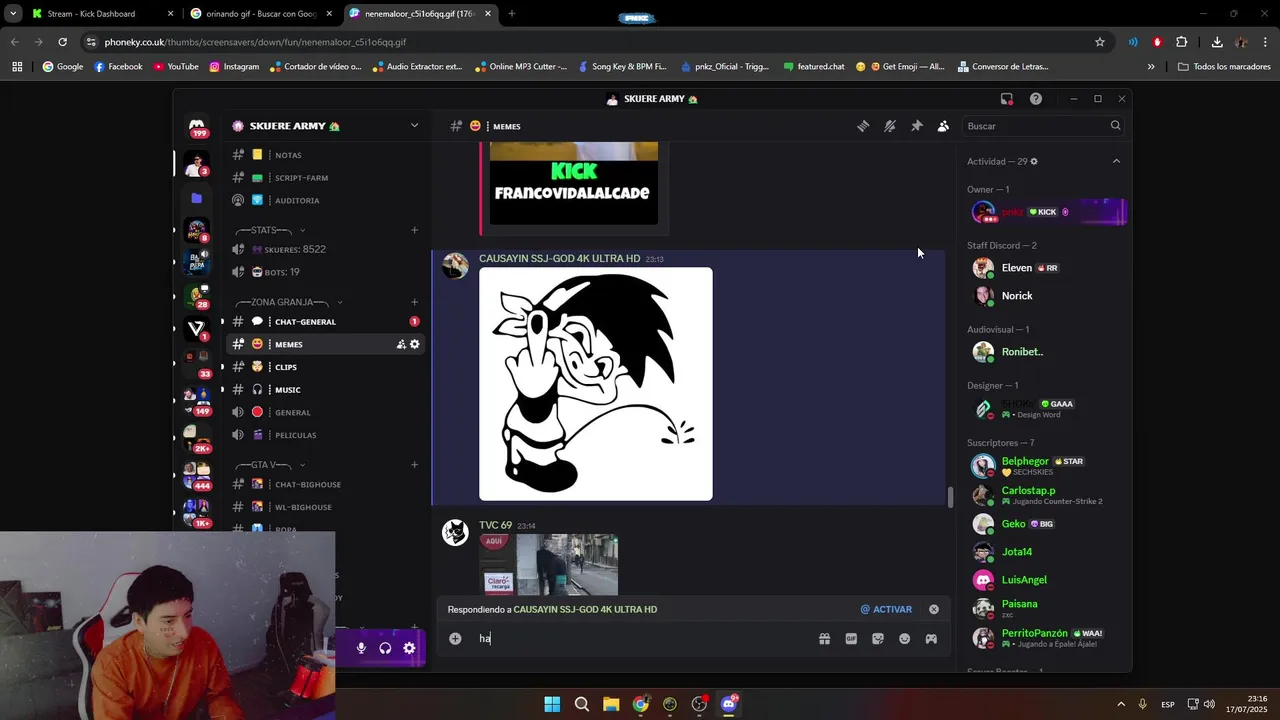Open the apps game controller icon

coord(931,638)
